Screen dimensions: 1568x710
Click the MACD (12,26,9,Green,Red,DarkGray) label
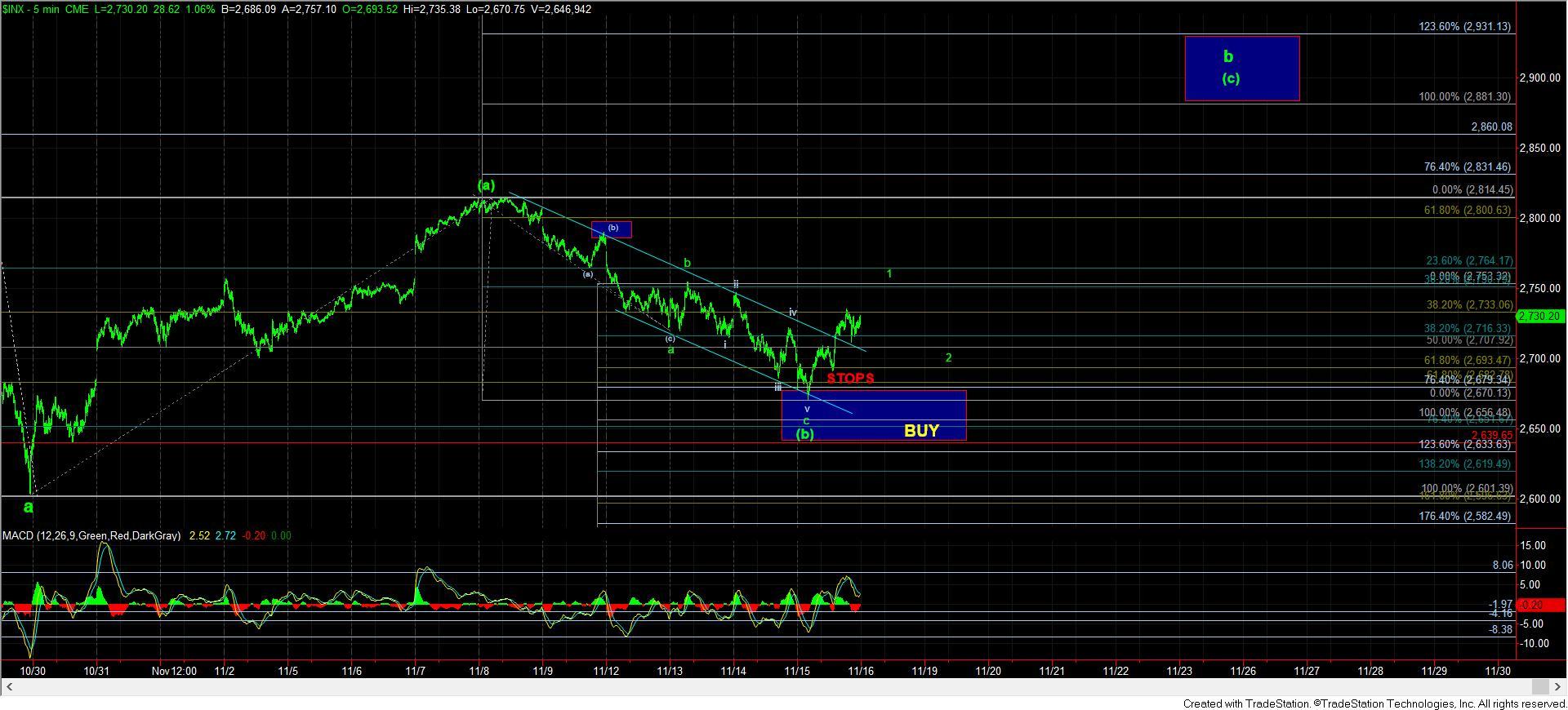point(91,536)
